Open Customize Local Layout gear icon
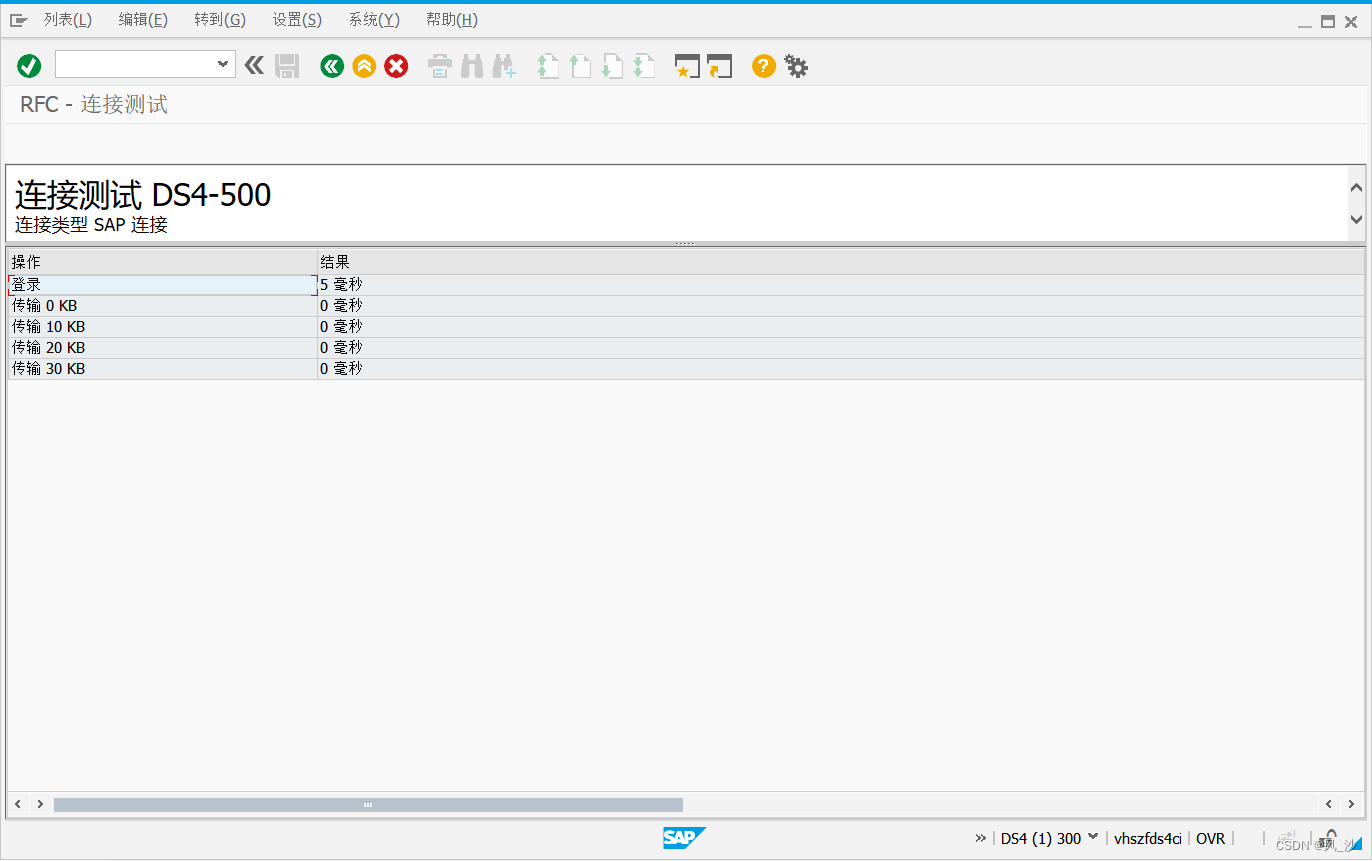 tap(796, 66)
